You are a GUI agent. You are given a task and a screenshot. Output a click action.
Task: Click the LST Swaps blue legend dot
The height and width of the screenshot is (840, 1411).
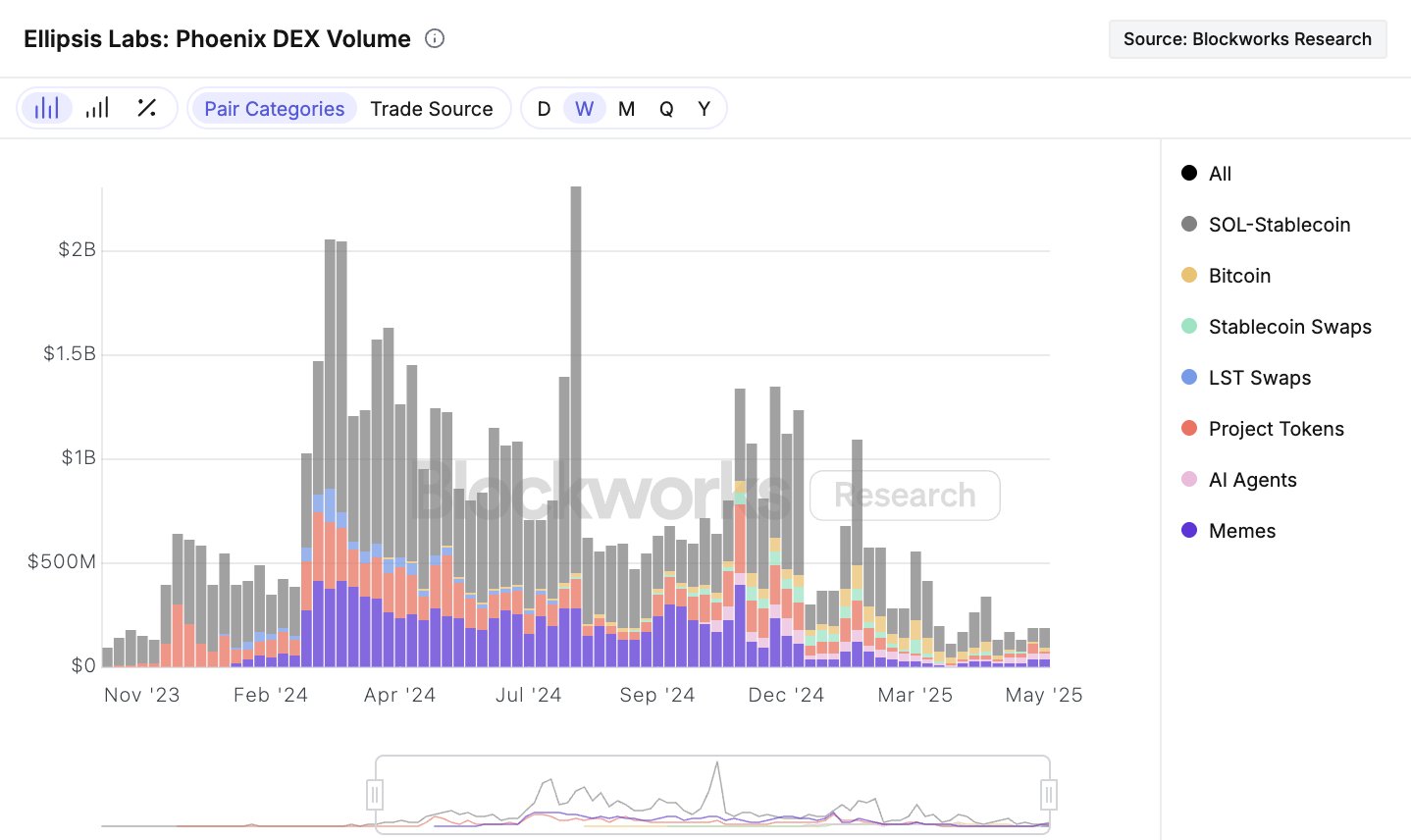click(x=1189, y=378)
